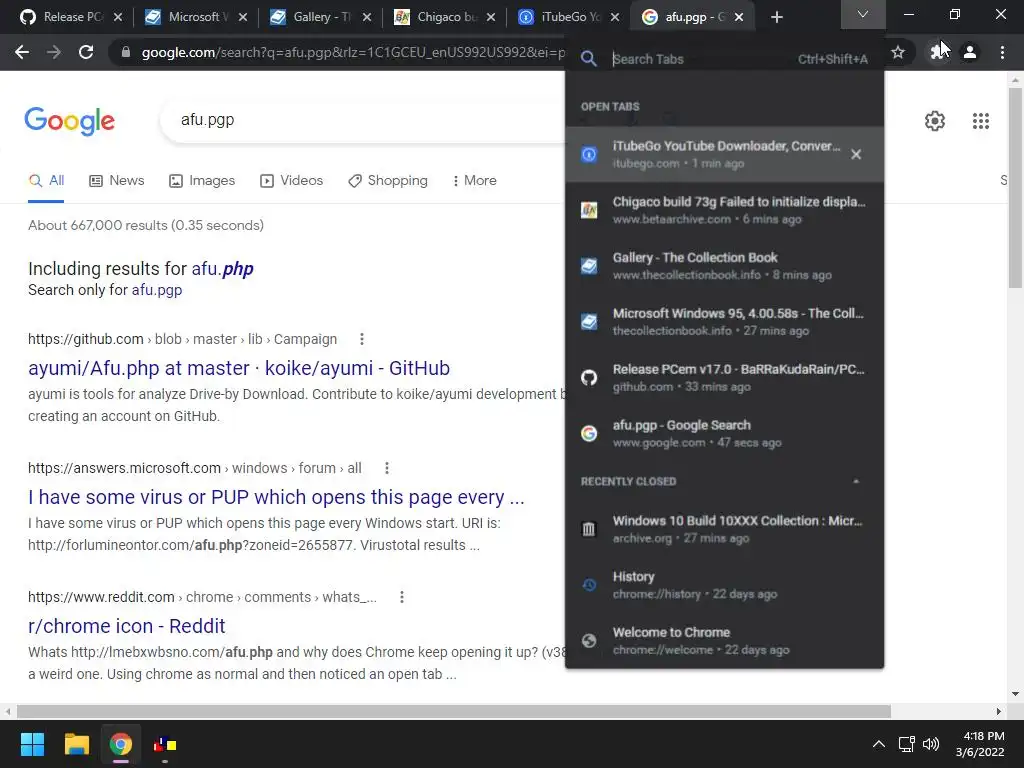Switch to Release PCem v17.0 entry

[x=724, y=377]
